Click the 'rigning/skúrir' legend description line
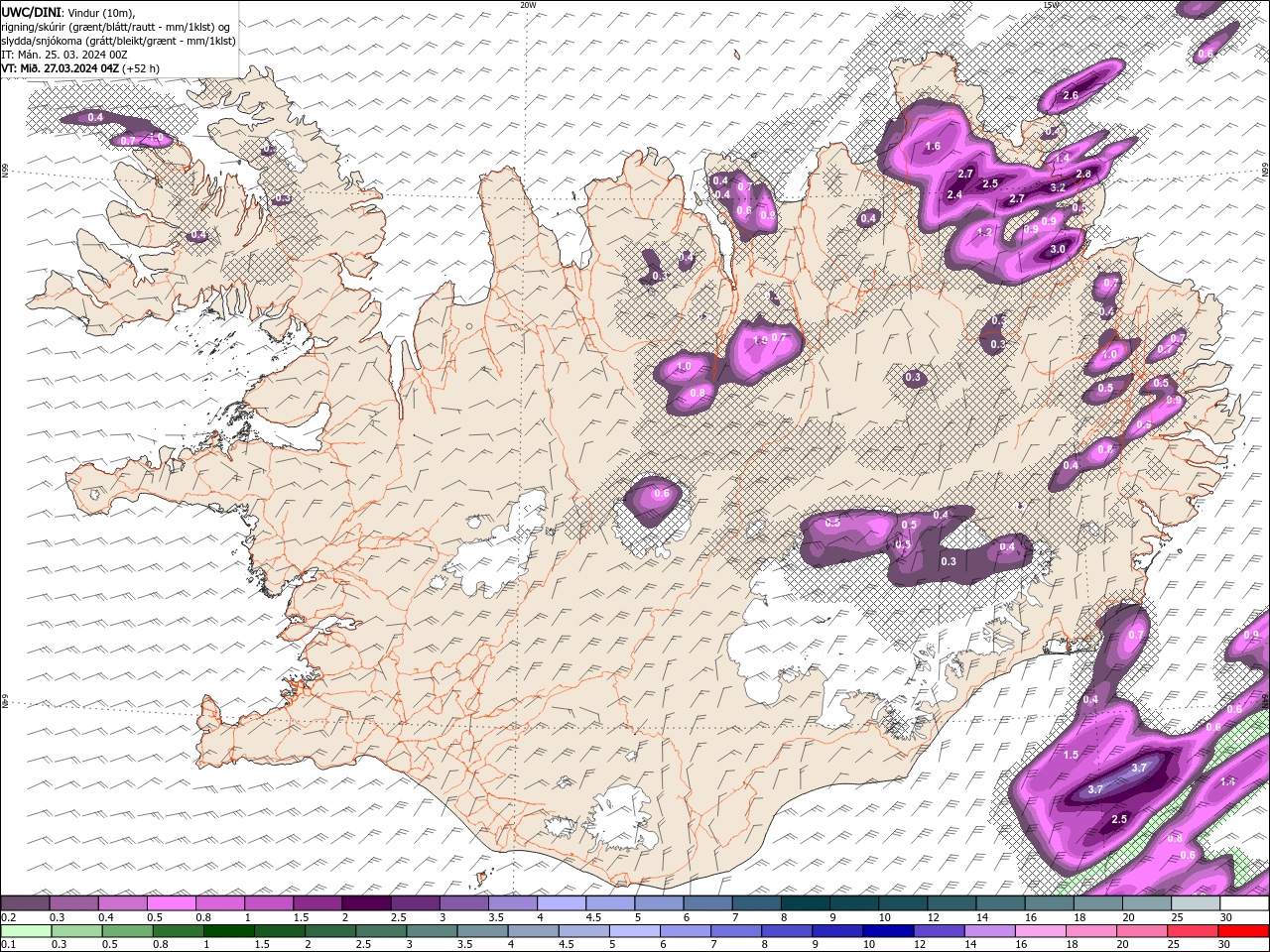 click(x=116, y=26)
